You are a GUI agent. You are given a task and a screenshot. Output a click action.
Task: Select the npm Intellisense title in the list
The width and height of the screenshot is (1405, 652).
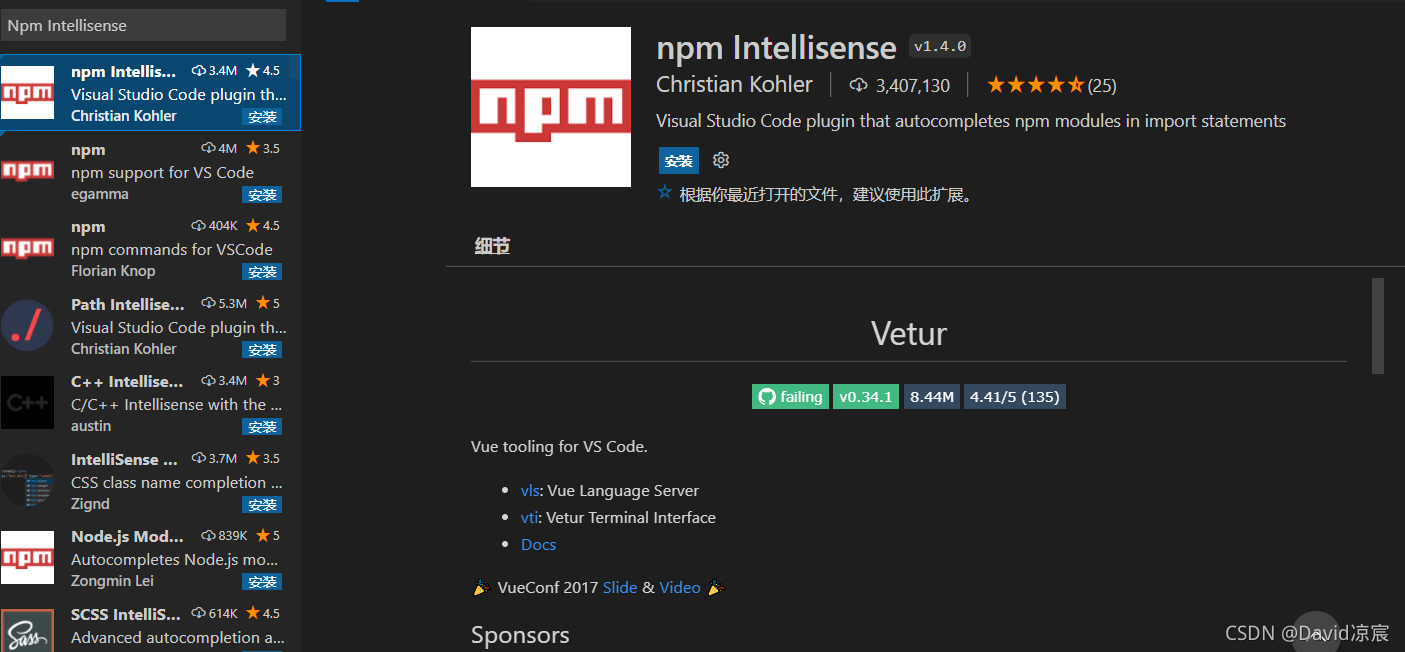123,72
